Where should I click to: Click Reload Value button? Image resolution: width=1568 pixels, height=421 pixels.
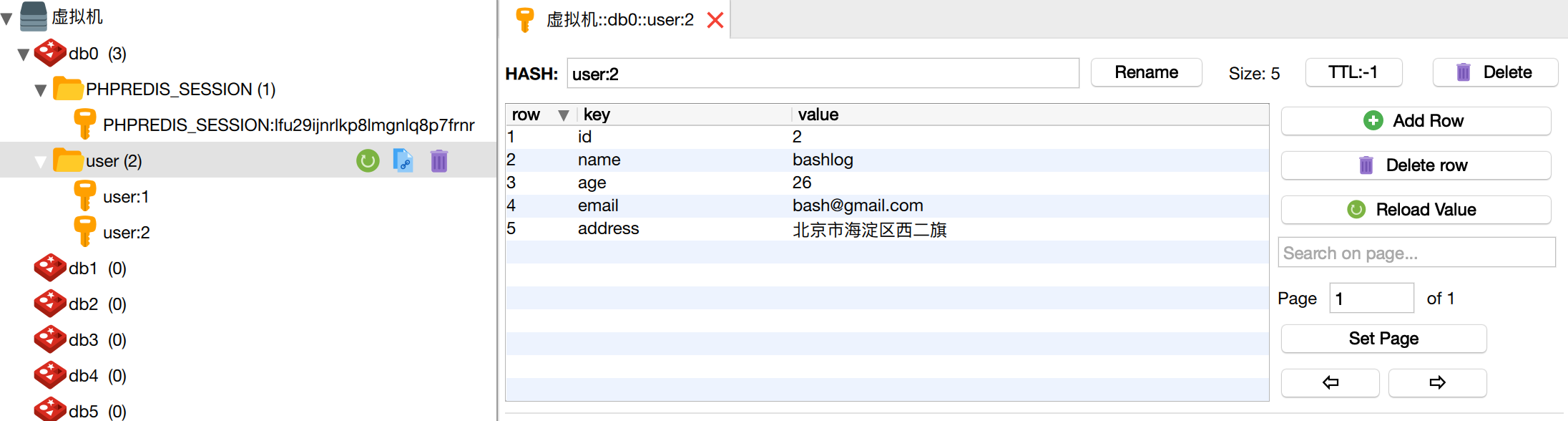[x=1416, y=210]
